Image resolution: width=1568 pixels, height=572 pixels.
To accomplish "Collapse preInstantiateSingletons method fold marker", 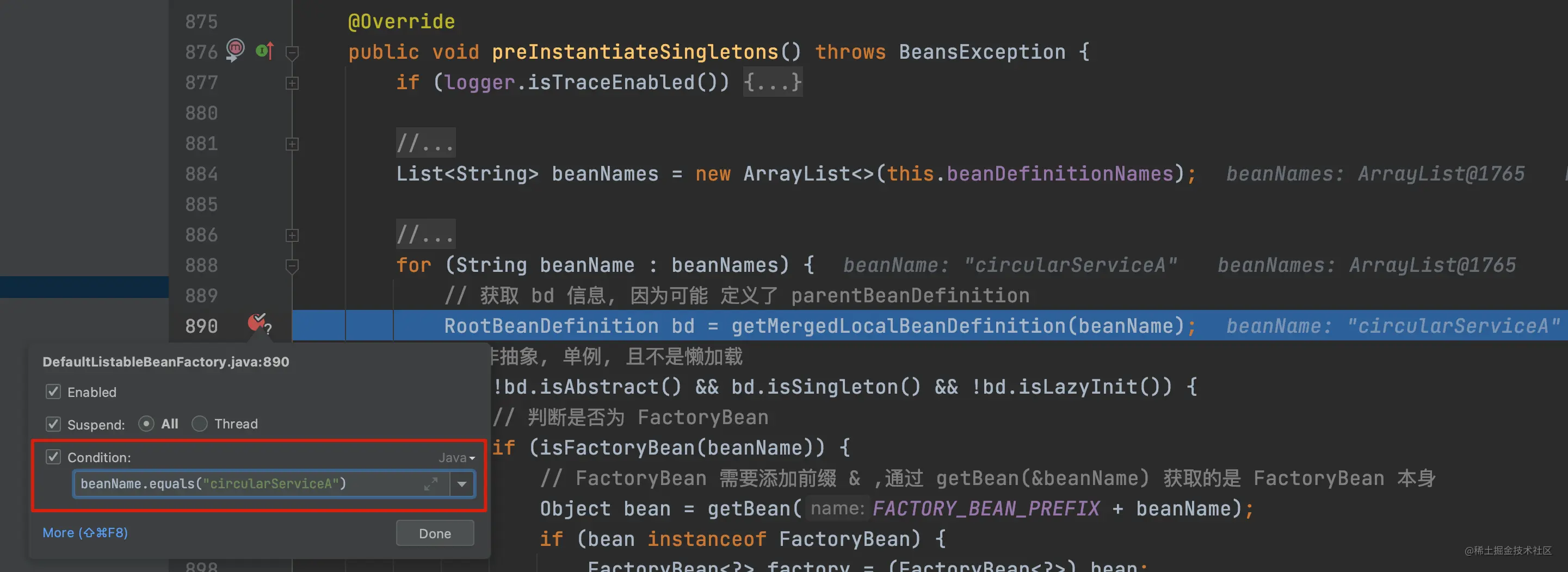I will (292, 53).
